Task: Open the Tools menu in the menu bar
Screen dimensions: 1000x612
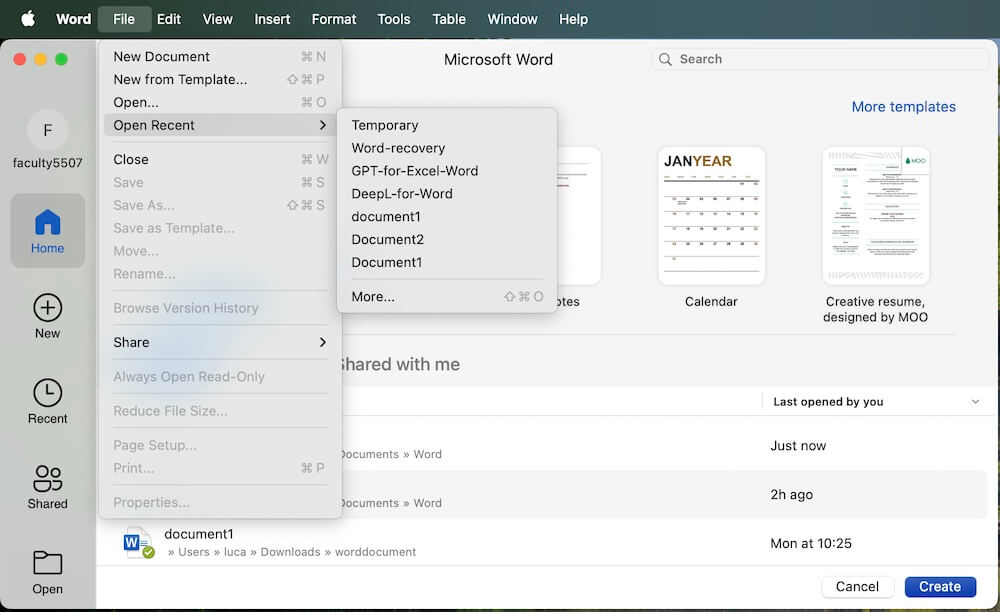Action: point(393,18)
